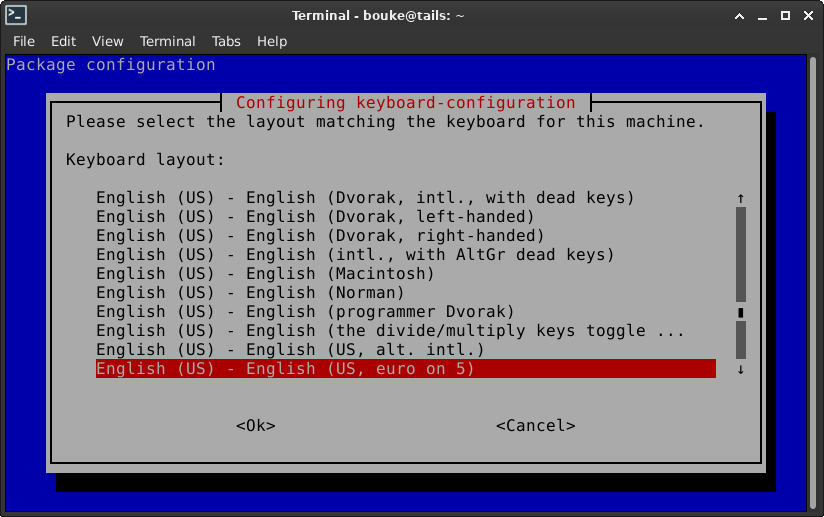Open the Tabs menu
Viewport: 824px width, 517px height.
226,42
